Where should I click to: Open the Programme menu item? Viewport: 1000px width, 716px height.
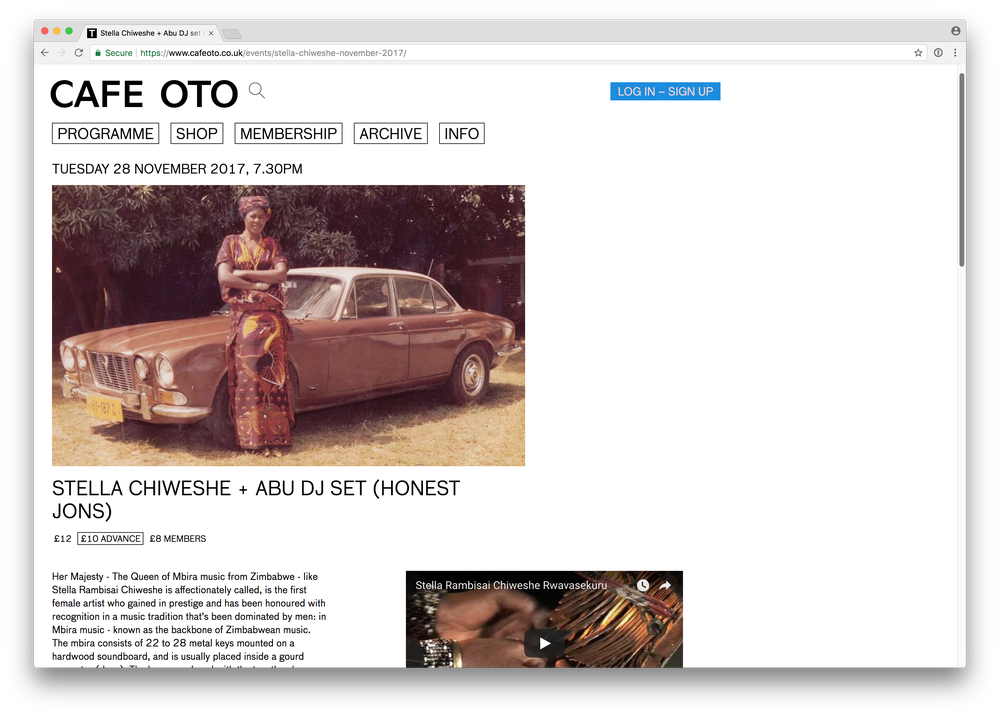point(105,133)
